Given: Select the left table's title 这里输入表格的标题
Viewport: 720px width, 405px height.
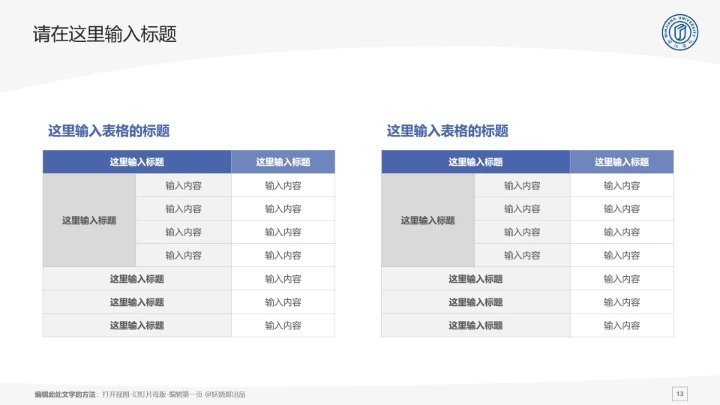Looking at the screenshot, I should point(109,131).
